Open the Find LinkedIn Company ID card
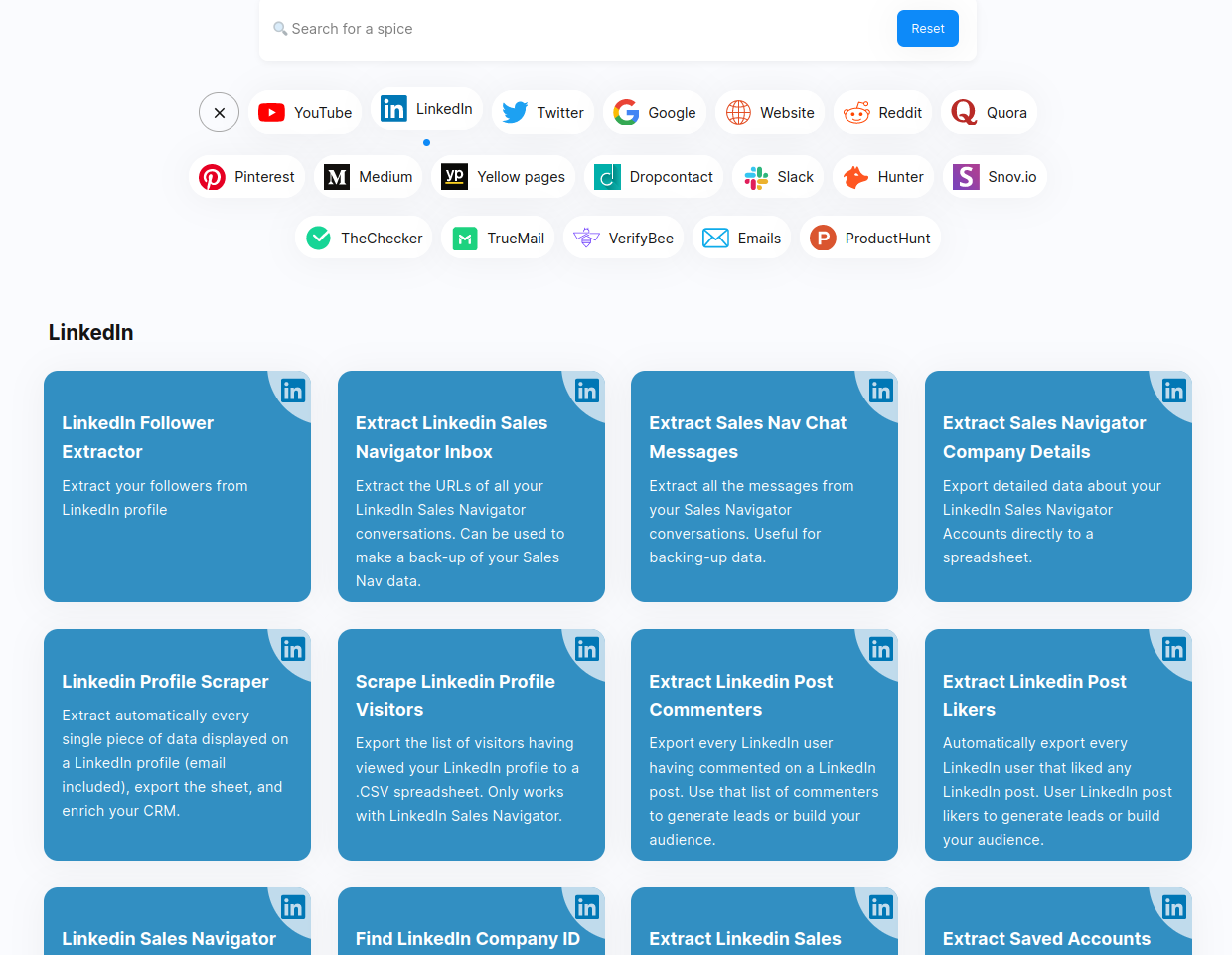The image size is (1232, 955). coord(471,921)
